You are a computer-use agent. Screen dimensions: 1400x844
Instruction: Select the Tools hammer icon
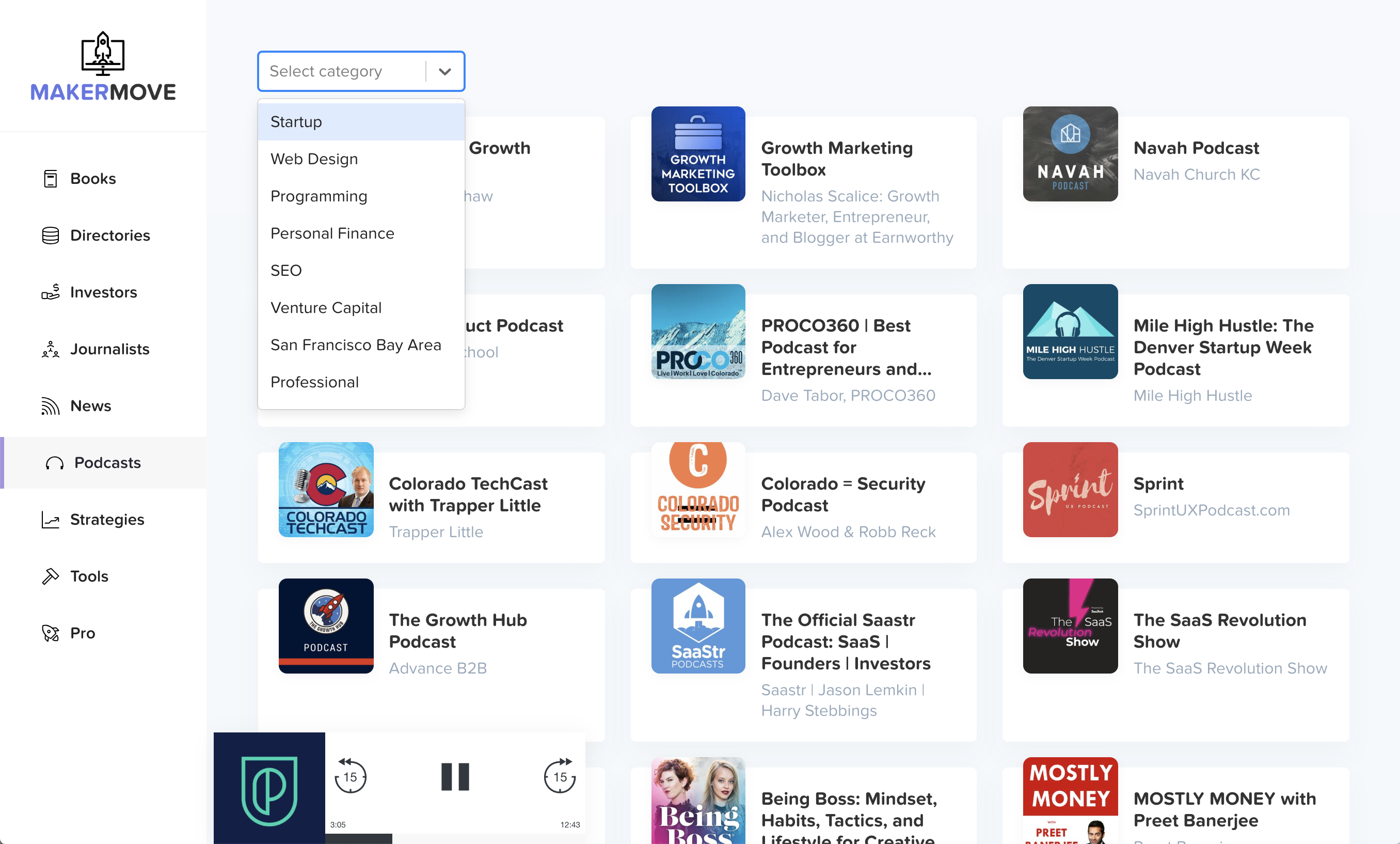point(51,576)
